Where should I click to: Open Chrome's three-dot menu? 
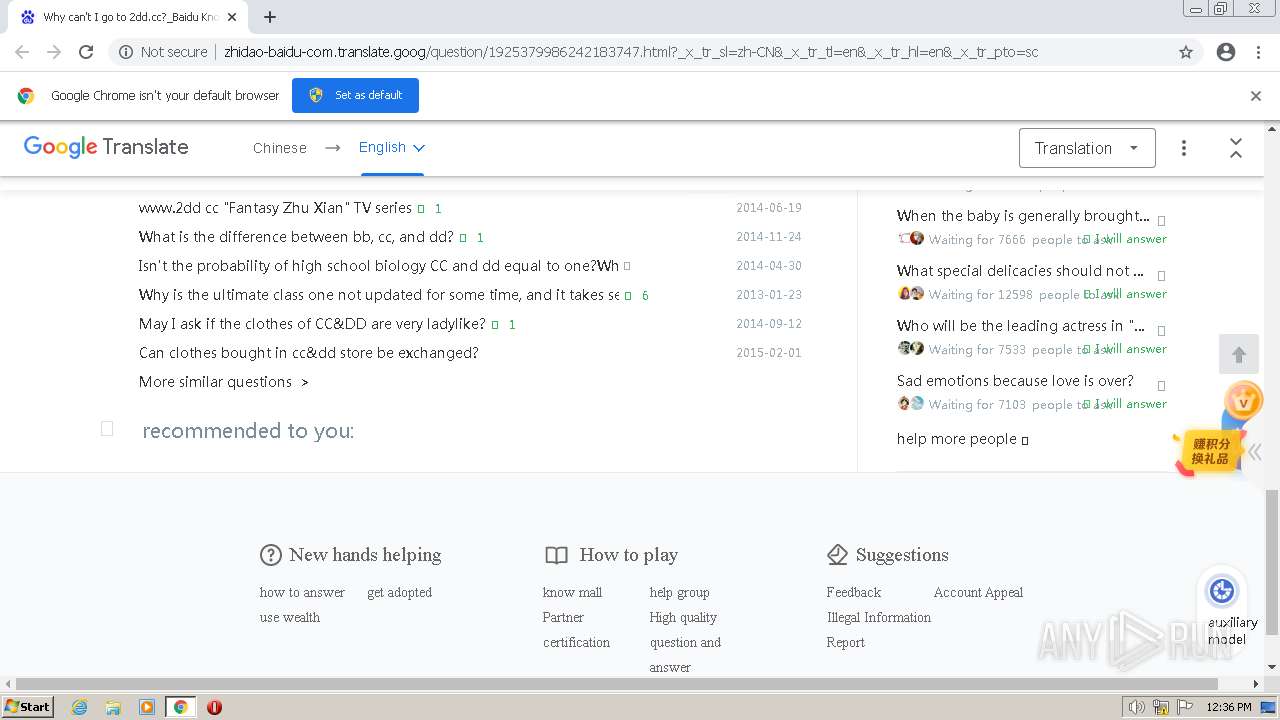[1258, 52]
